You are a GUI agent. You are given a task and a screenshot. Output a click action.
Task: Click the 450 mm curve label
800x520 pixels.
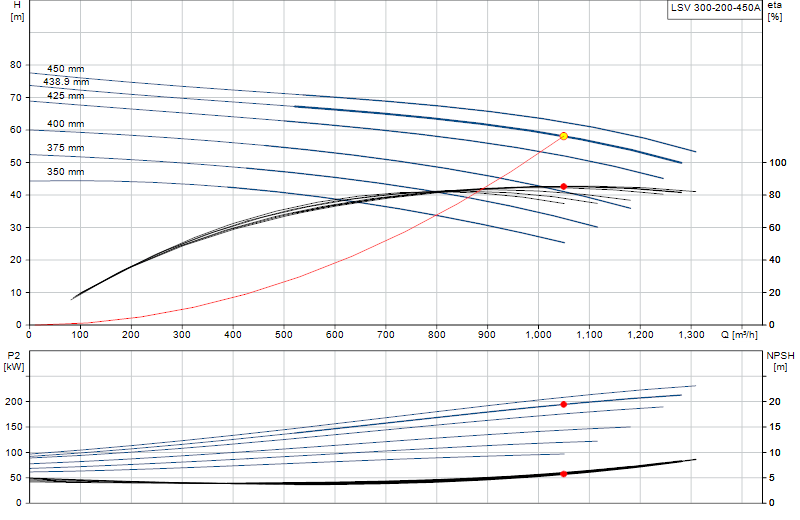click(x=66, y=69)
